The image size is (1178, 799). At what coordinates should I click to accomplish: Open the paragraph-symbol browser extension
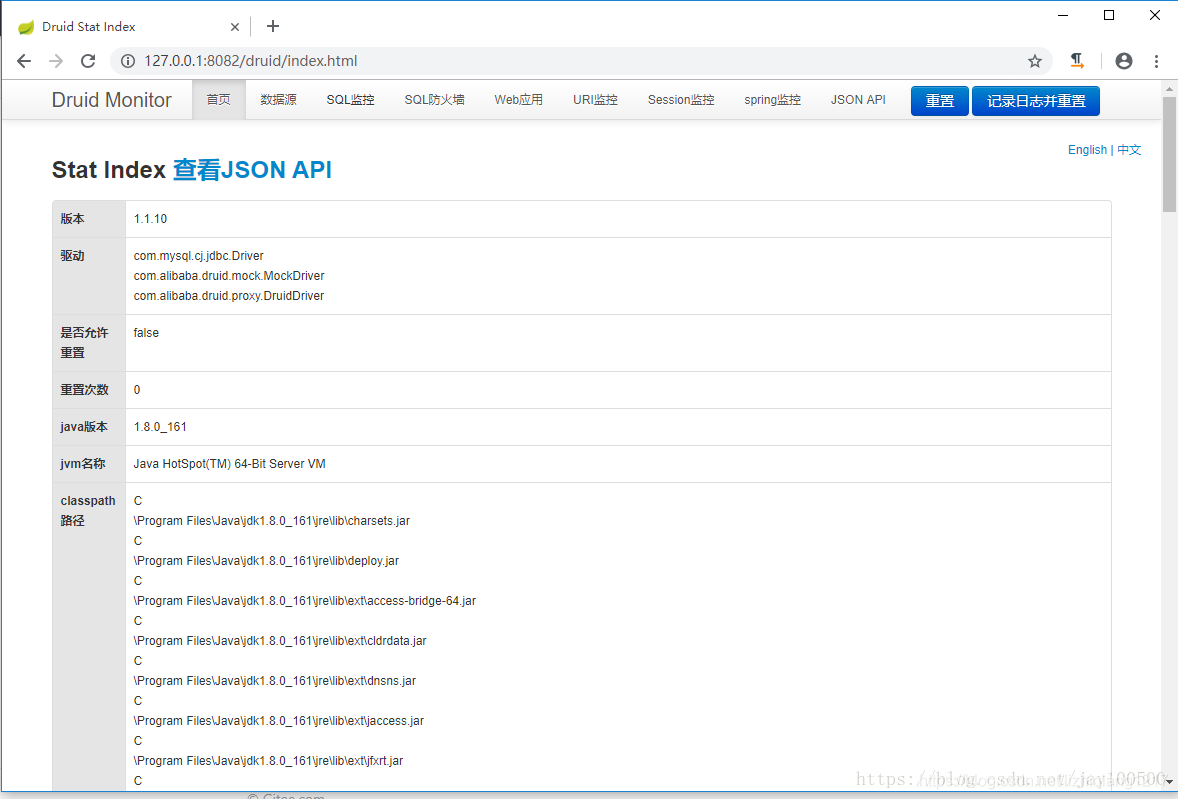pos(1077,61)
